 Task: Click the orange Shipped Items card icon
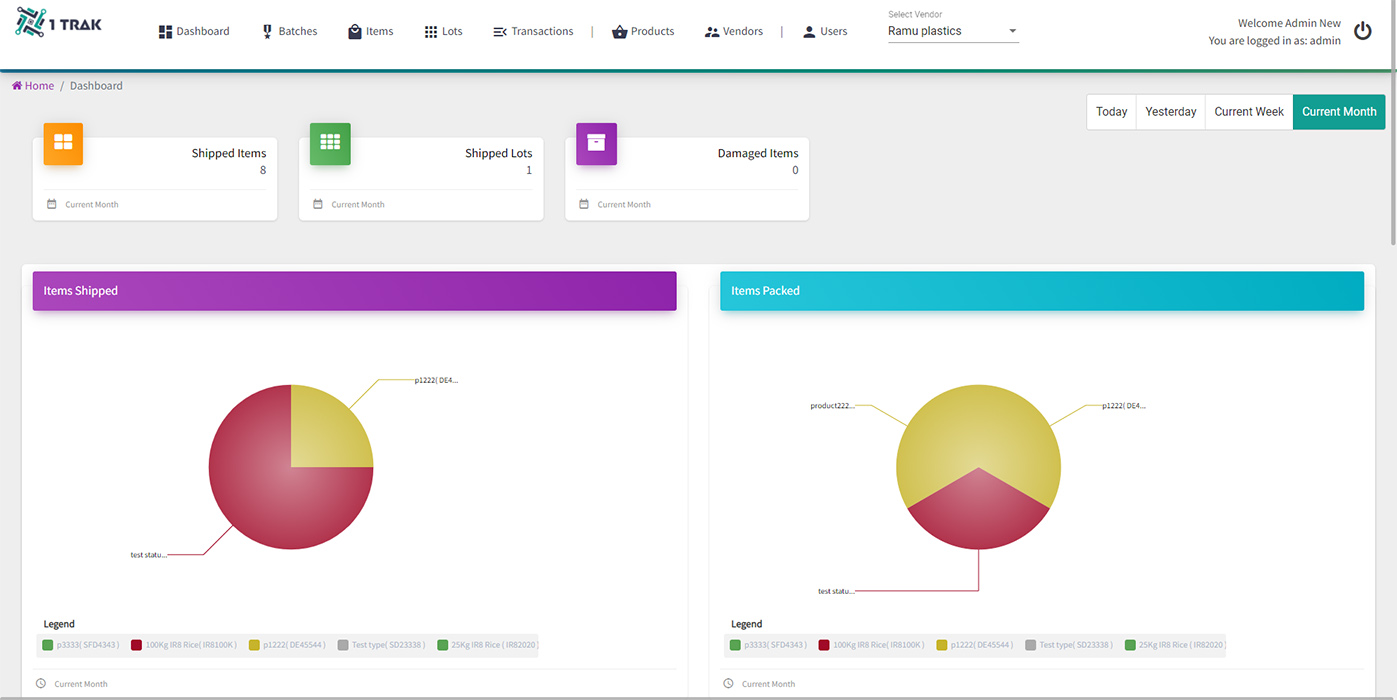[63, 143]
